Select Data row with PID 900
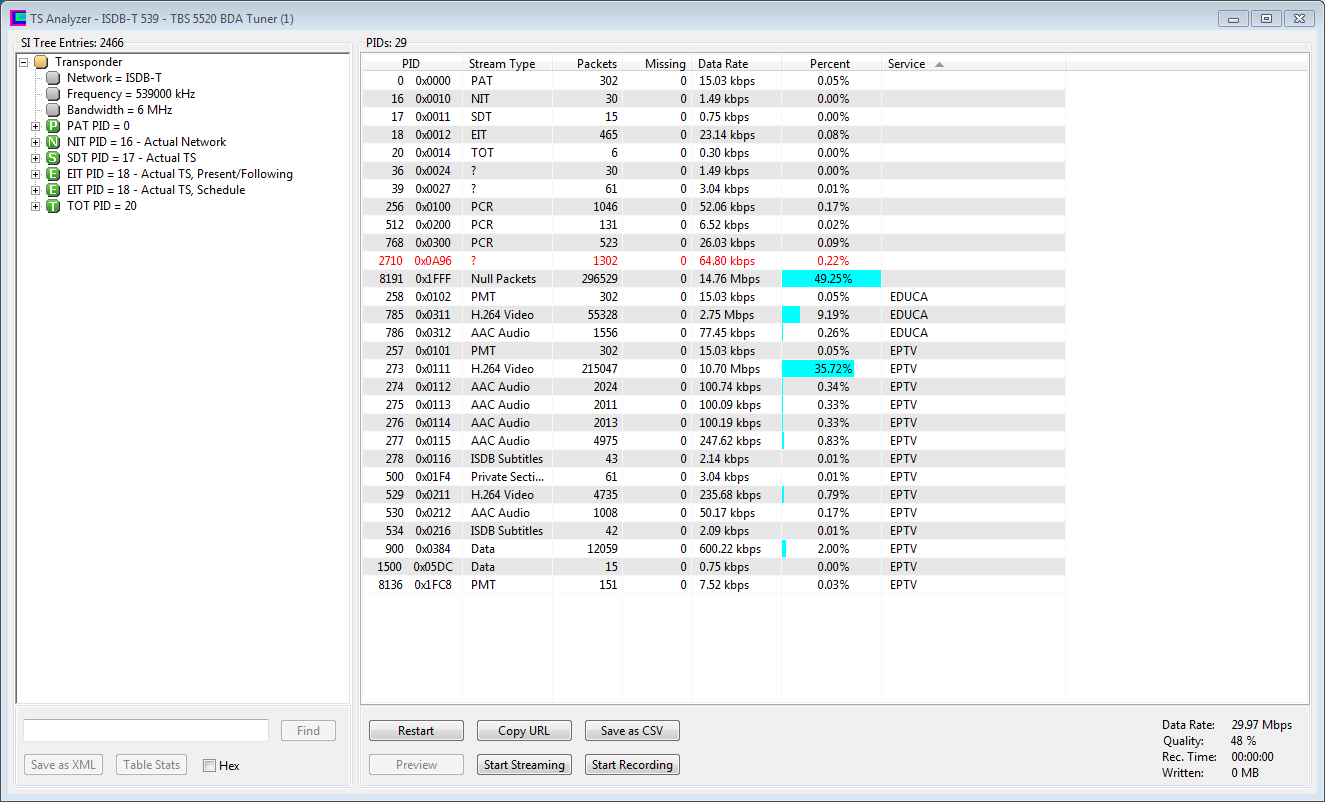This screenshot has width=1325, height=802. 713,549
